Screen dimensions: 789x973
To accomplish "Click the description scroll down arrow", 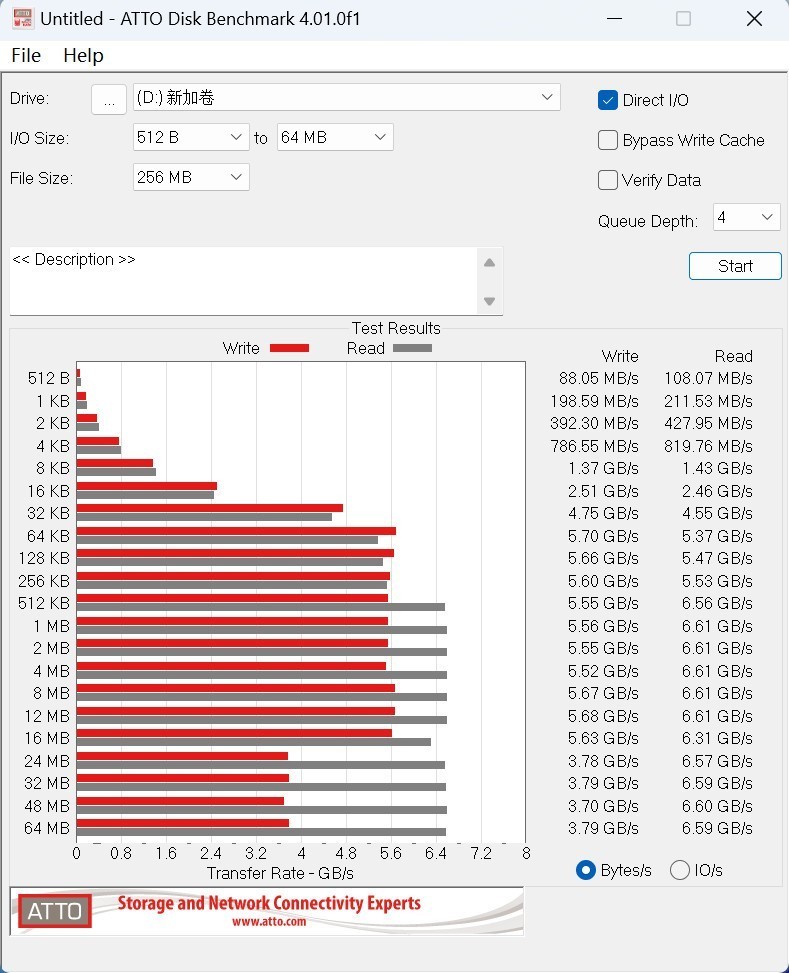I will pyautogui.click(x=489, y=301).
